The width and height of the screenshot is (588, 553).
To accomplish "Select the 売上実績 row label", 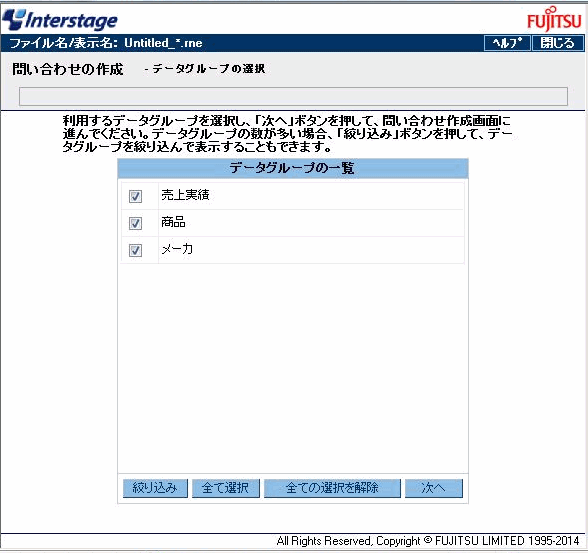I will click(185, 195).
